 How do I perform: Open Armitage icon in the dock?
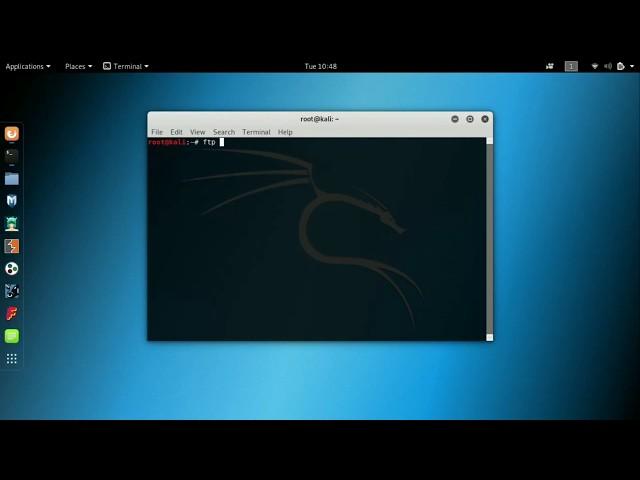pos(11,224)
